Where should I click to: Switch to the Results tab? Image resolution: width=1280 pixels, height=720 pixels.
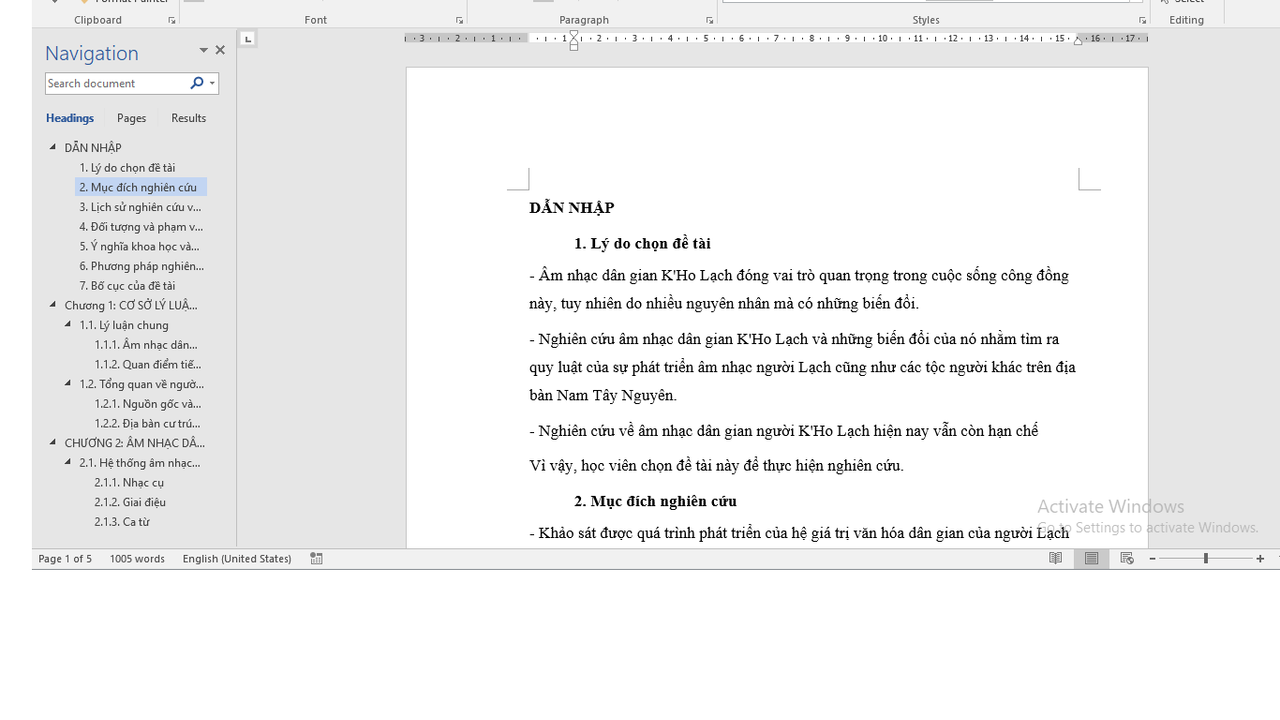pos(188,118)
